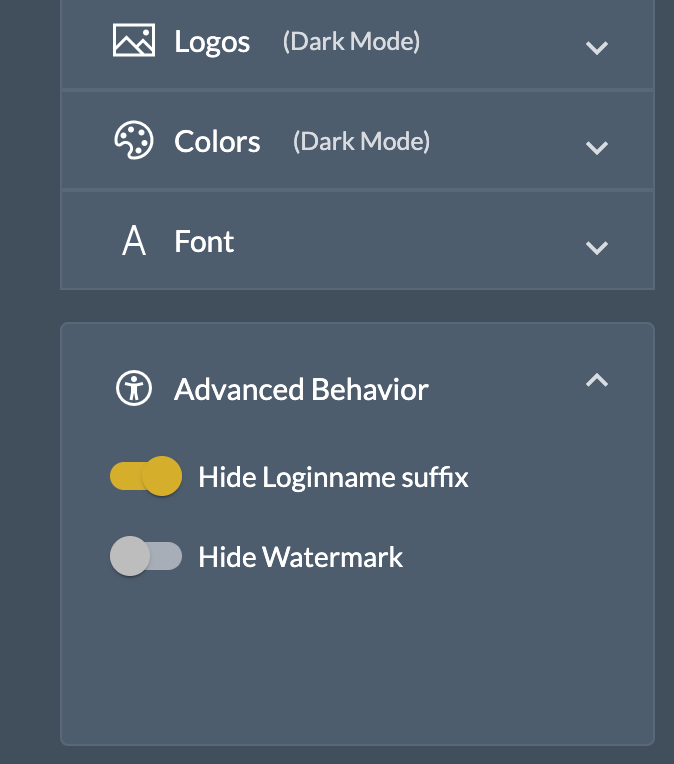Click the dark margin left of the panels
The image size is (674, 764).
28,400
